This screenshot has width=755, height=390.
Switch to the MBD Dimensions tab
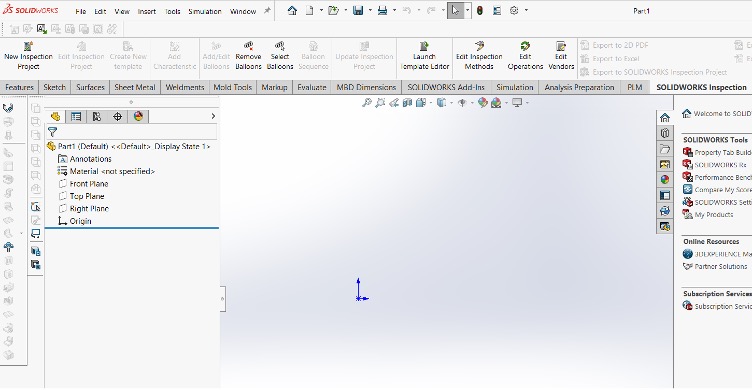pos(366,87)
